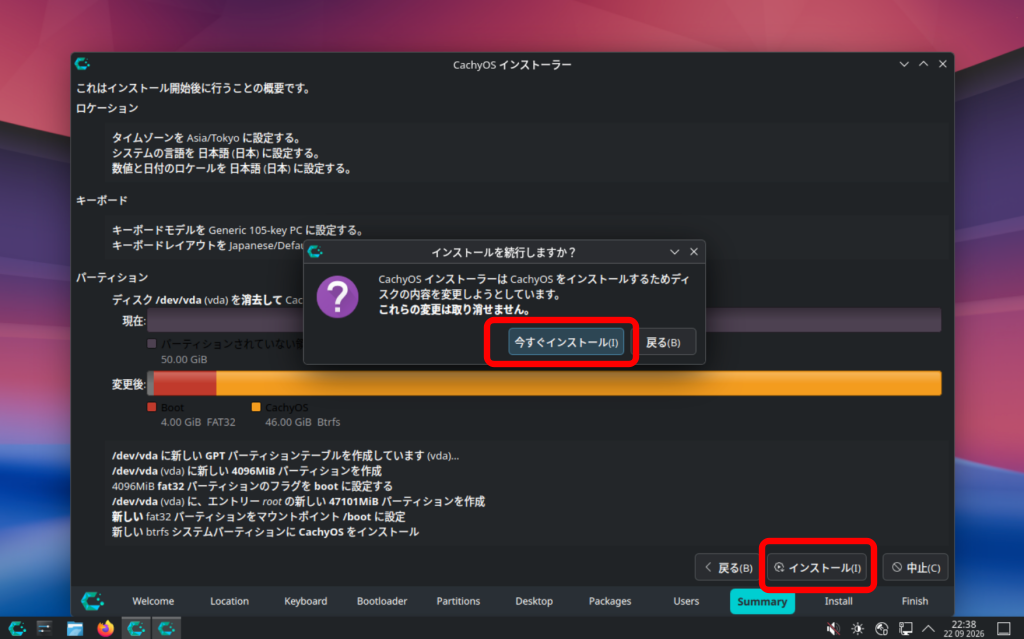This screenshot has width=1024, height=639.
Task: Click the purple question mark dialog icon
Action: (x=337, y=297)
